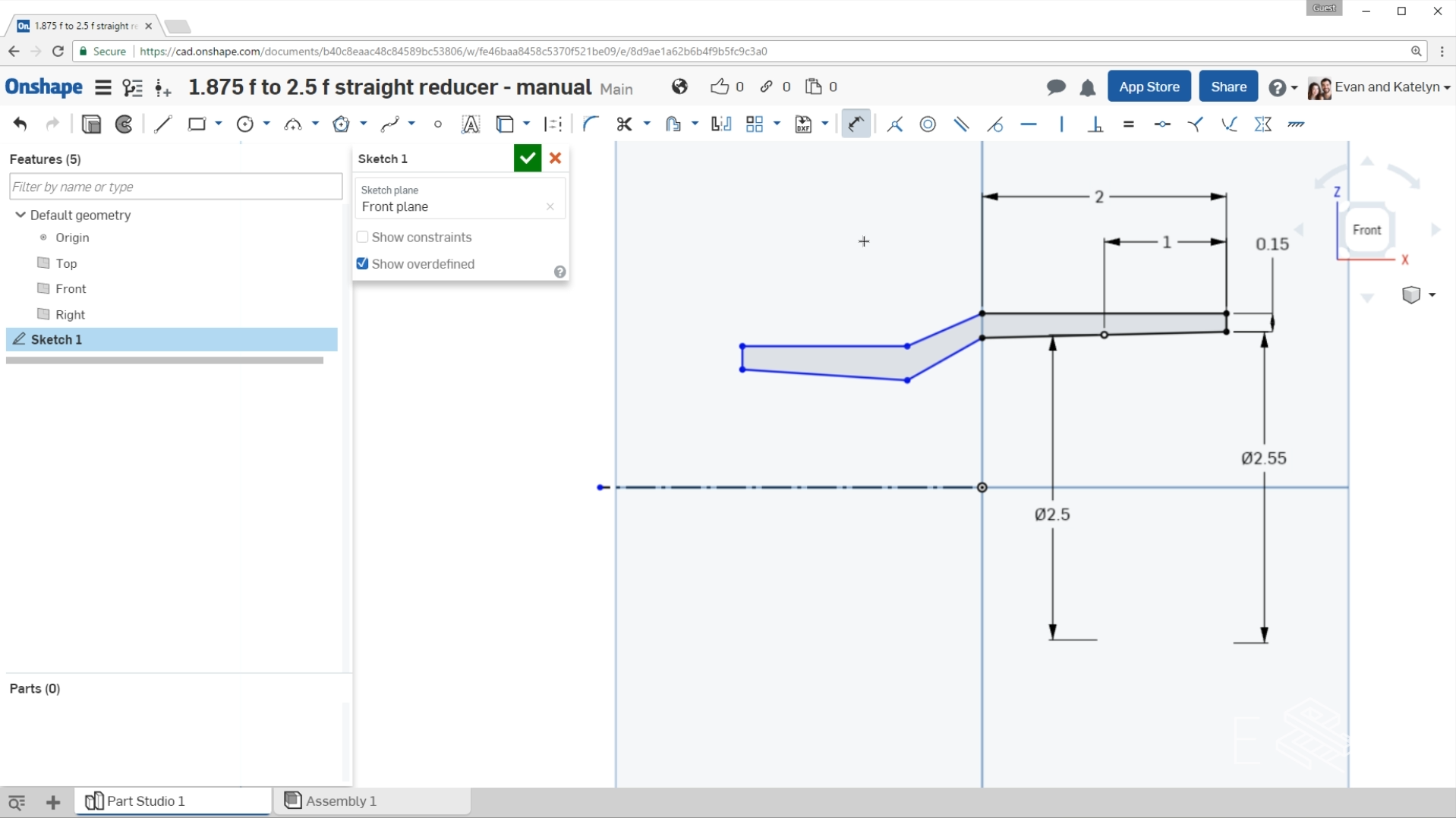
Task: Select the Polygon sketch tool
Action: pos(342,124)
